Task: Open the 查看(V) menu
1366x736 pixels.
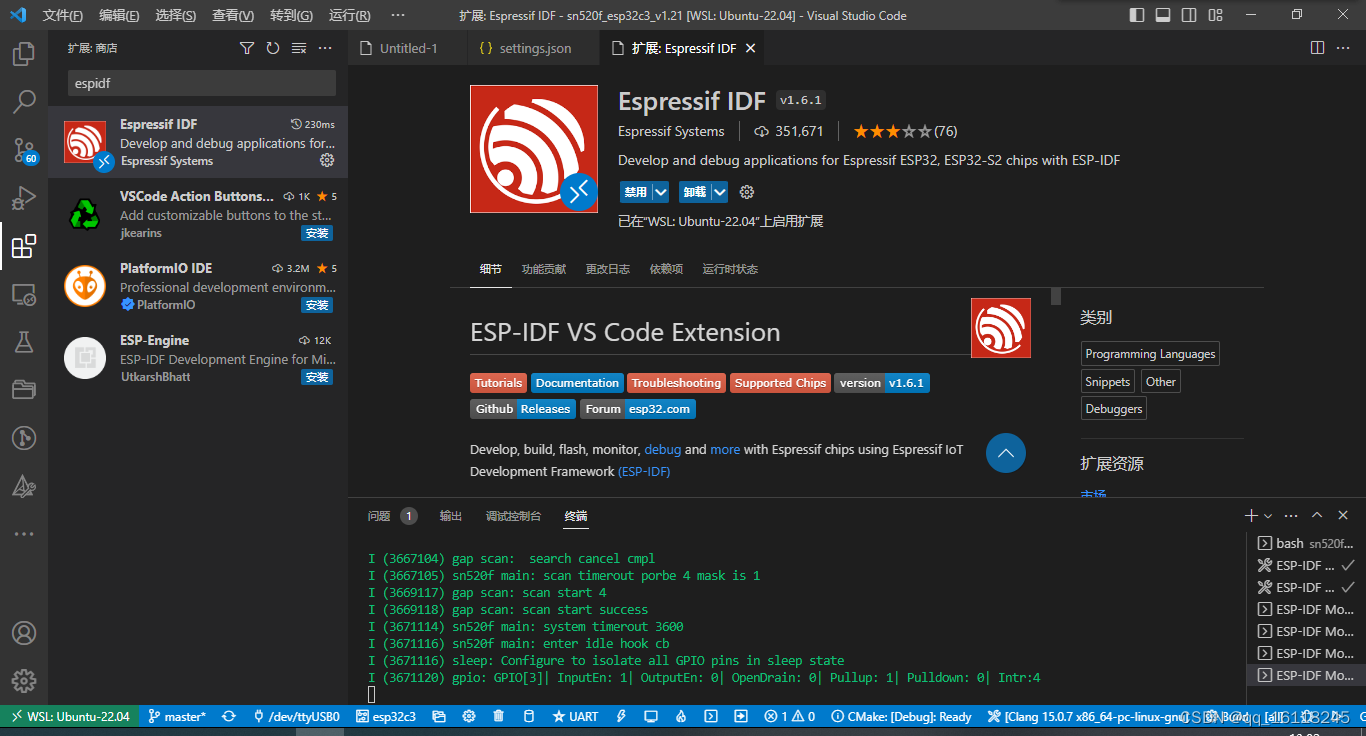Action: tap(233, 16)
